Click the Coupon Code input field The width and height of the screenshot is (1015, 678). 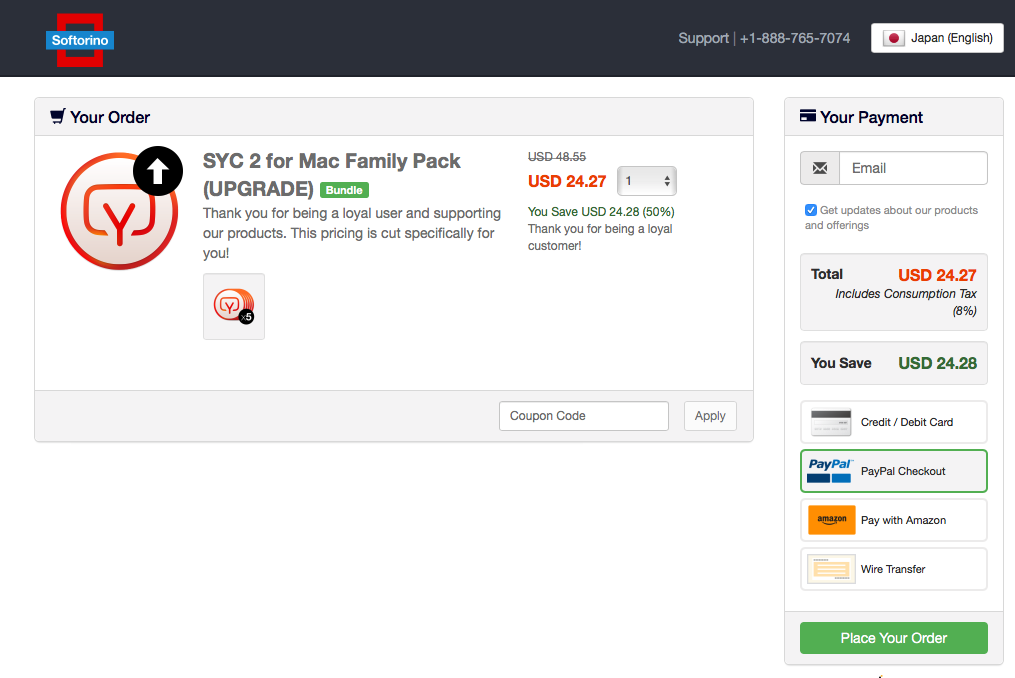pyautogui.click(x=583, y=416)
